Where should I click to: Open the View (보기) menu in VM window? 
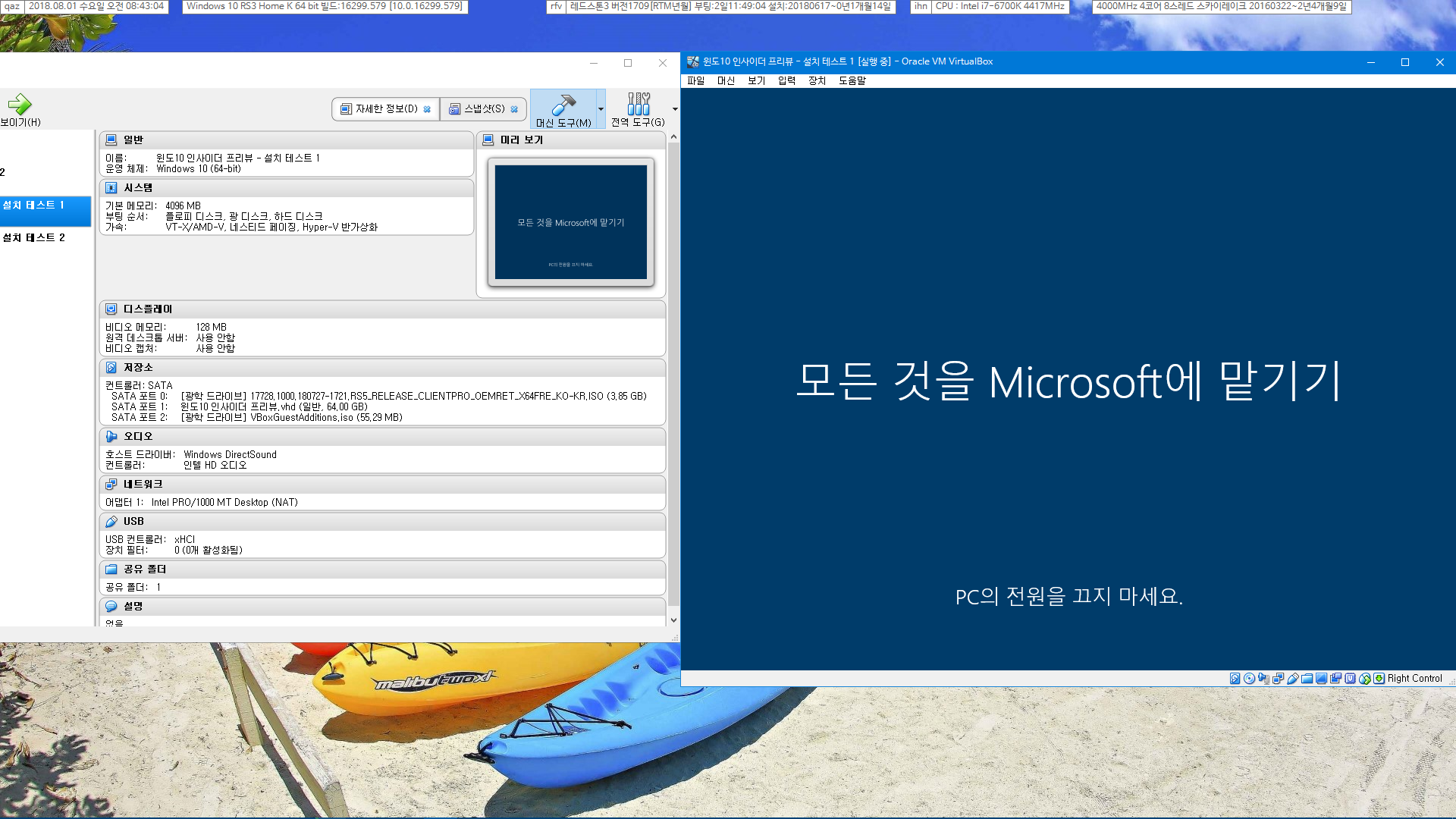click(x=756, y=80)
